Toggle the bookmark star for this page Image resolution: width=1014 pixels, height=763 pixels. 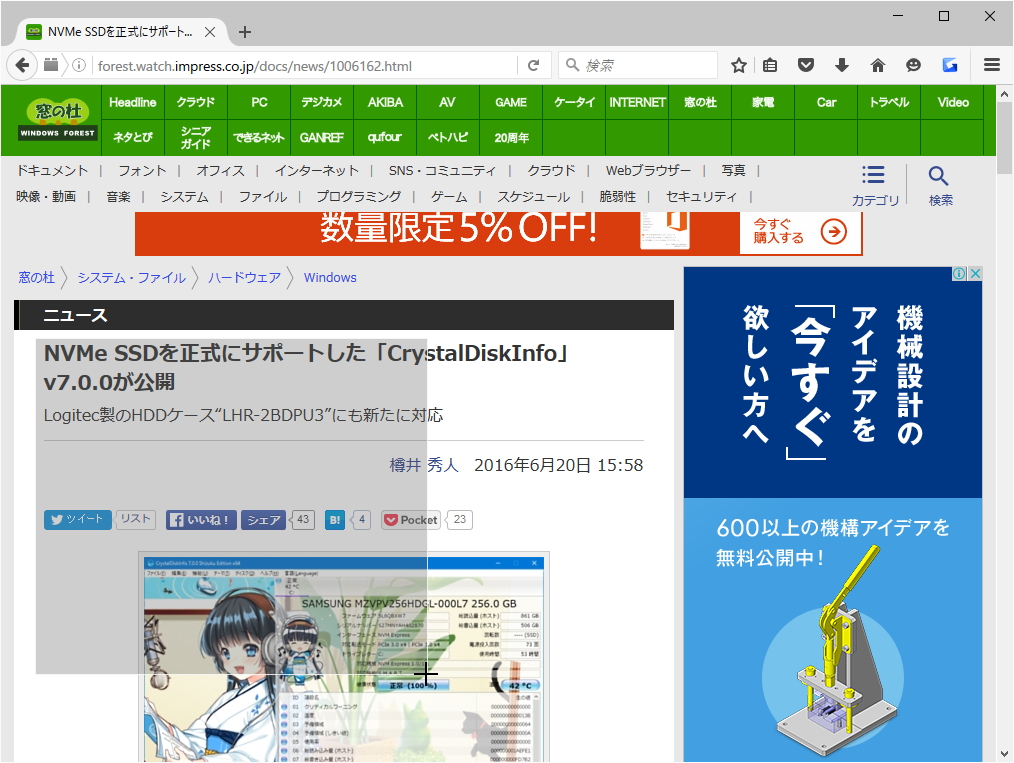[x=738, y=65]
